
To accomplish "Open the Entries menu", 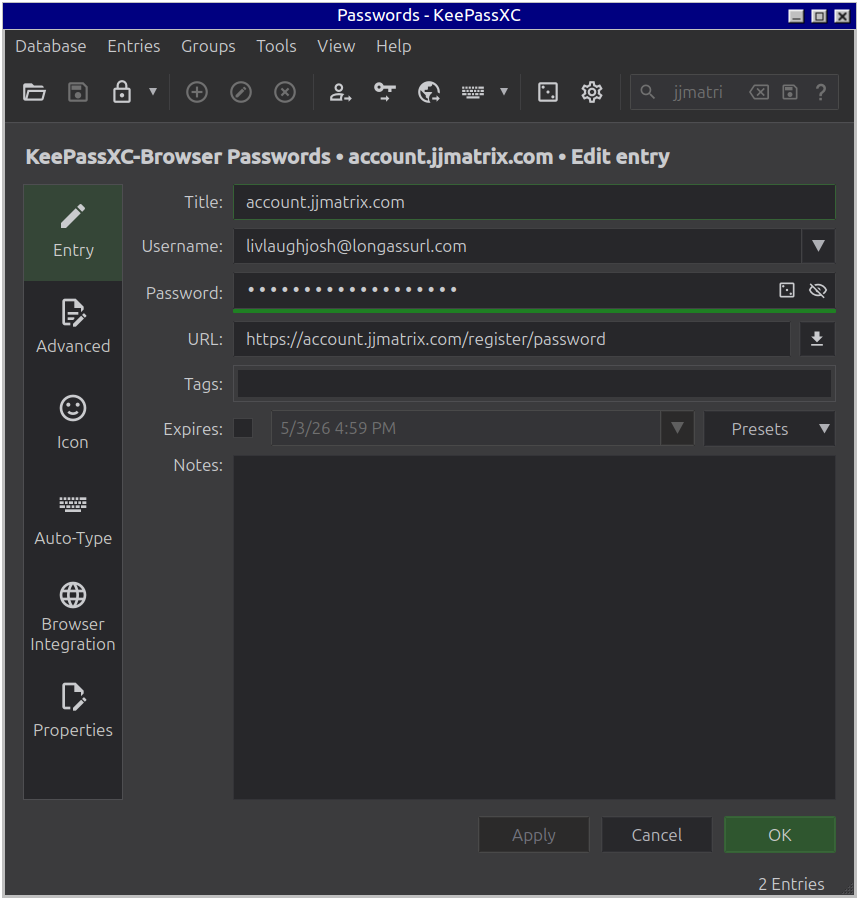I will point(134,46).
